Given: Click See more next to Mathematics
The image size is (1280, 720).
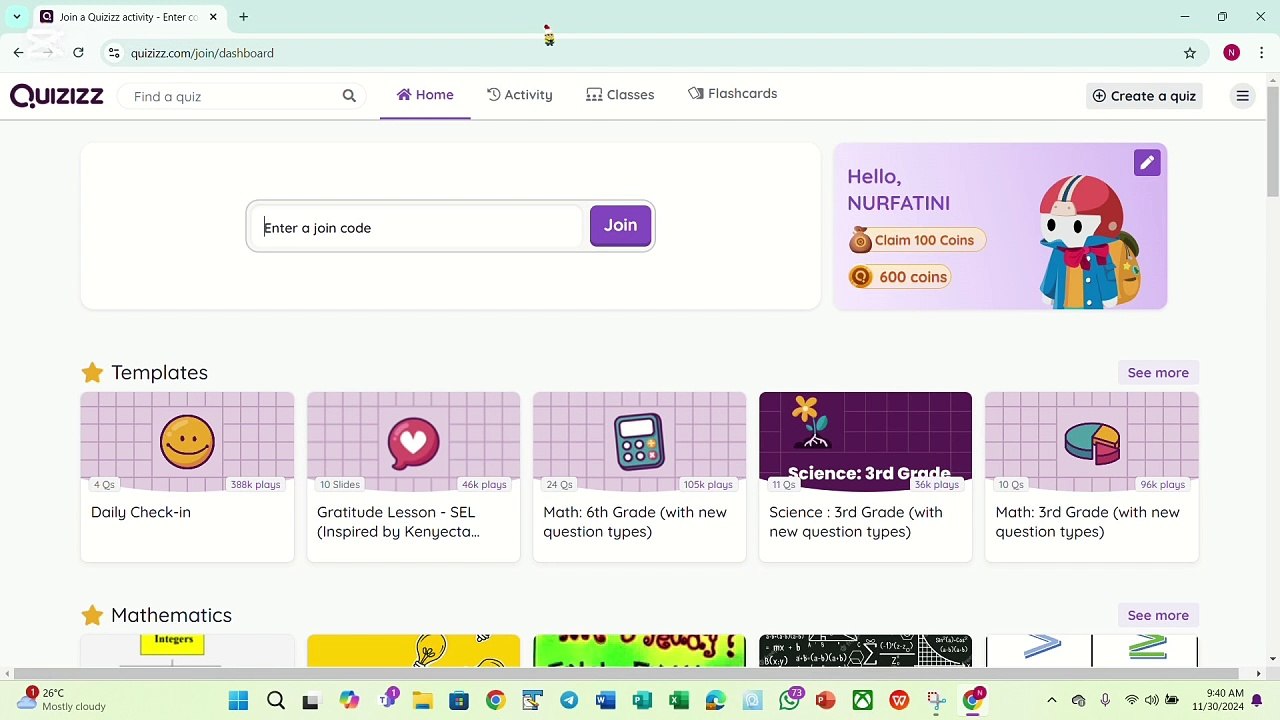Looking at the screenshot, I should point(1158,616).
